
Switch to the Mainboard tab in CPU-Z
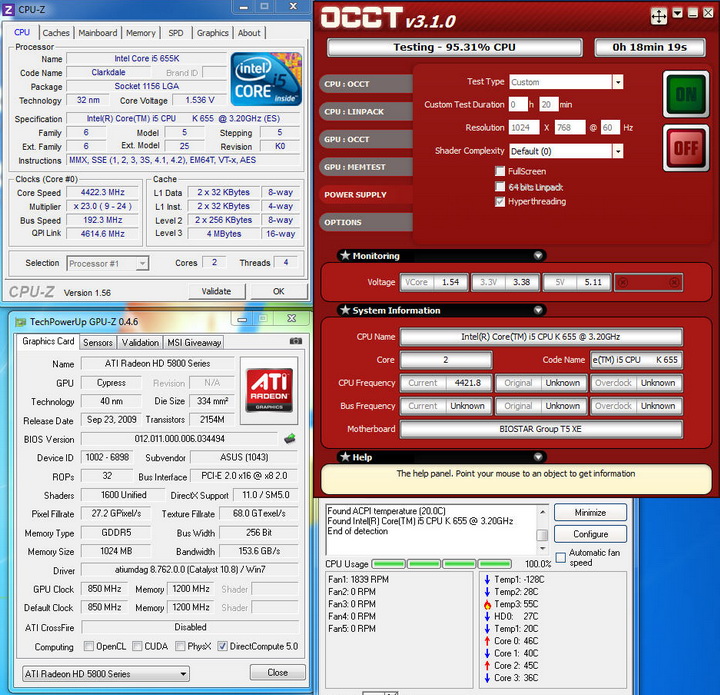click(97, 33)
